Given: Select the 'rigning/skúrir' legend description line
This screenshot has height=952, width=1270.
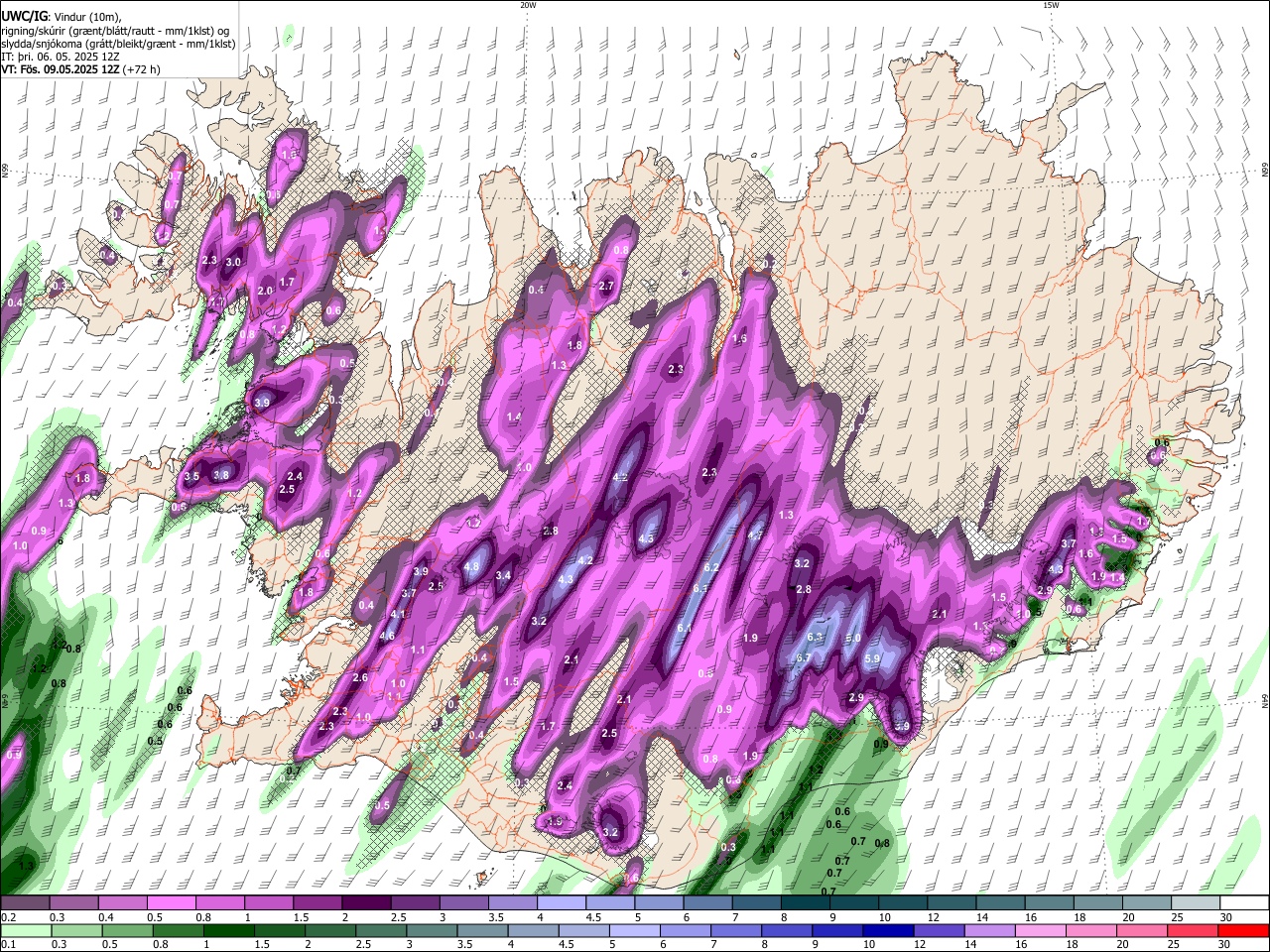Looking at the screenshot, I should tap(117, 31).
